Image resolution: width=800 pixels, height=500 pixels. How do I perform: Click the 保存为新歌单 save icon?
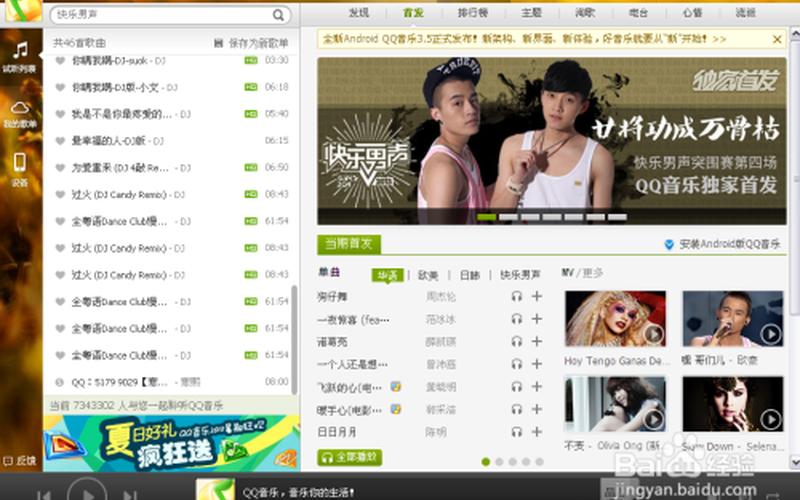click(218, 43)
